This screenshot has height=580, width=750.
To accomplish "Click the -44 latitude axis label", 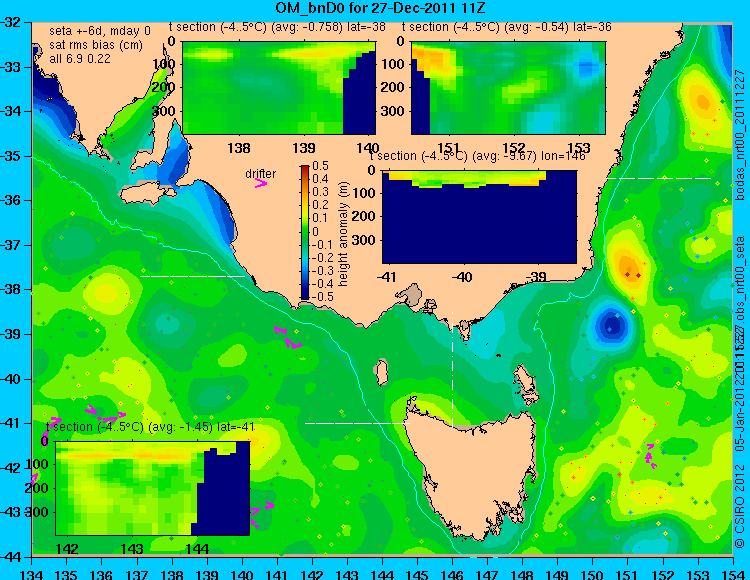I will 11,557.
